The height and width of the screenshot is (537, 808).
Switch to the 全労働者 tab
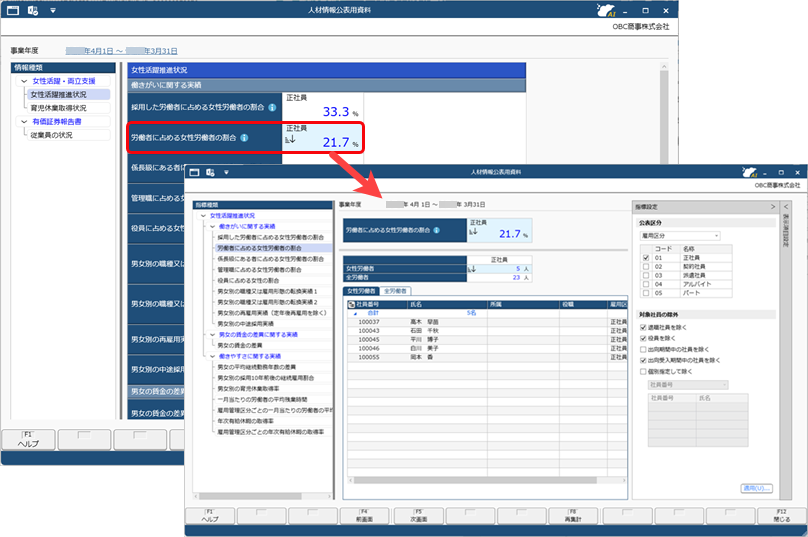click(395, 290)
